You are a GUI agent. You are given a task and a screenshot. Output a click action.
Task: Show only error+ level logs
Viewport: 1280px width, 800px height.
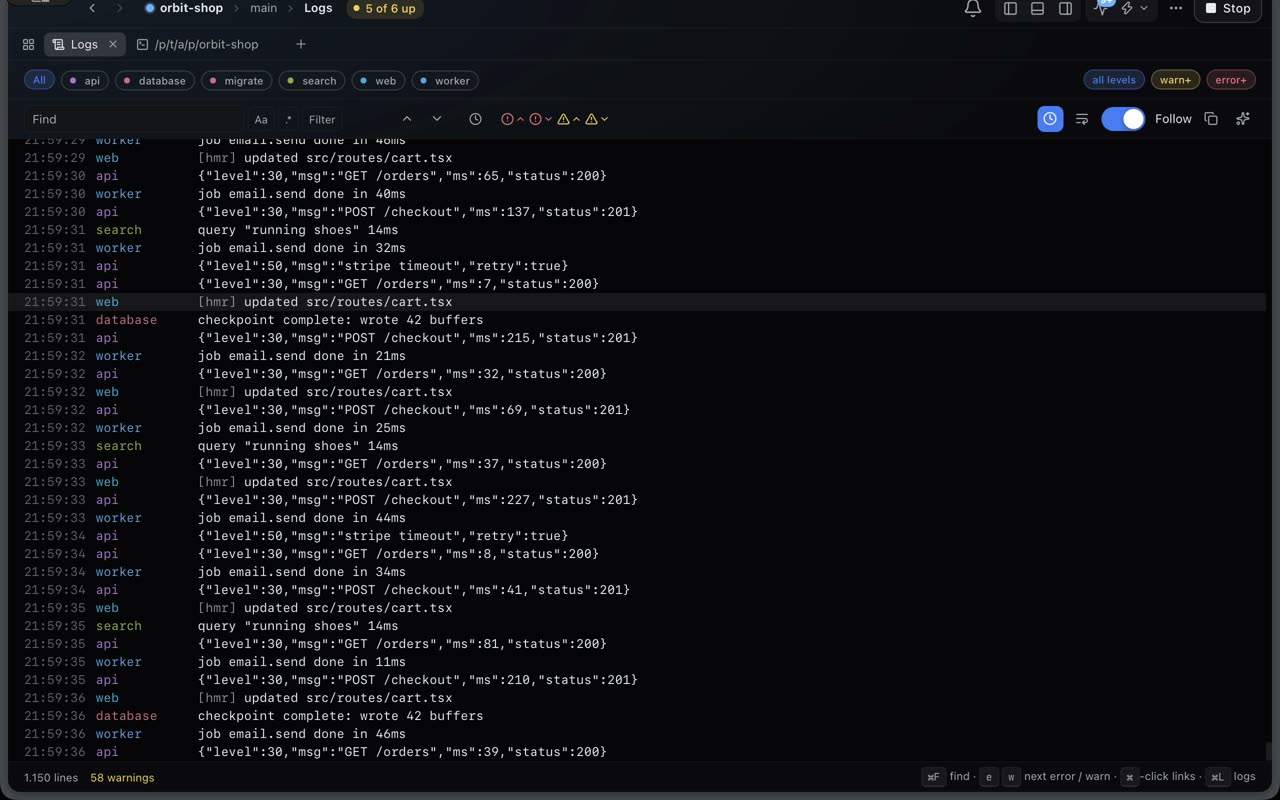(1231, 80)
